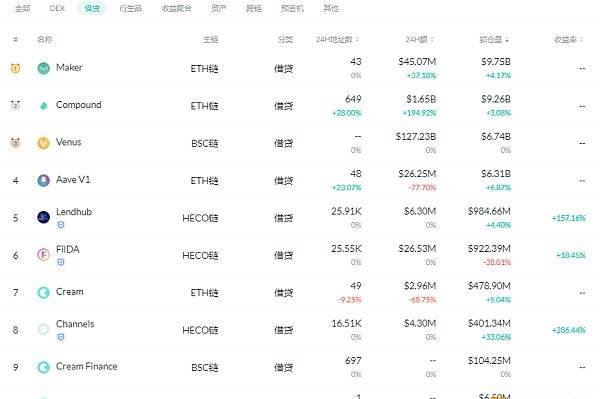This screenshot has width=600, height=399.
Task: Sort by locked value column header
Action: tap(494, 39)
